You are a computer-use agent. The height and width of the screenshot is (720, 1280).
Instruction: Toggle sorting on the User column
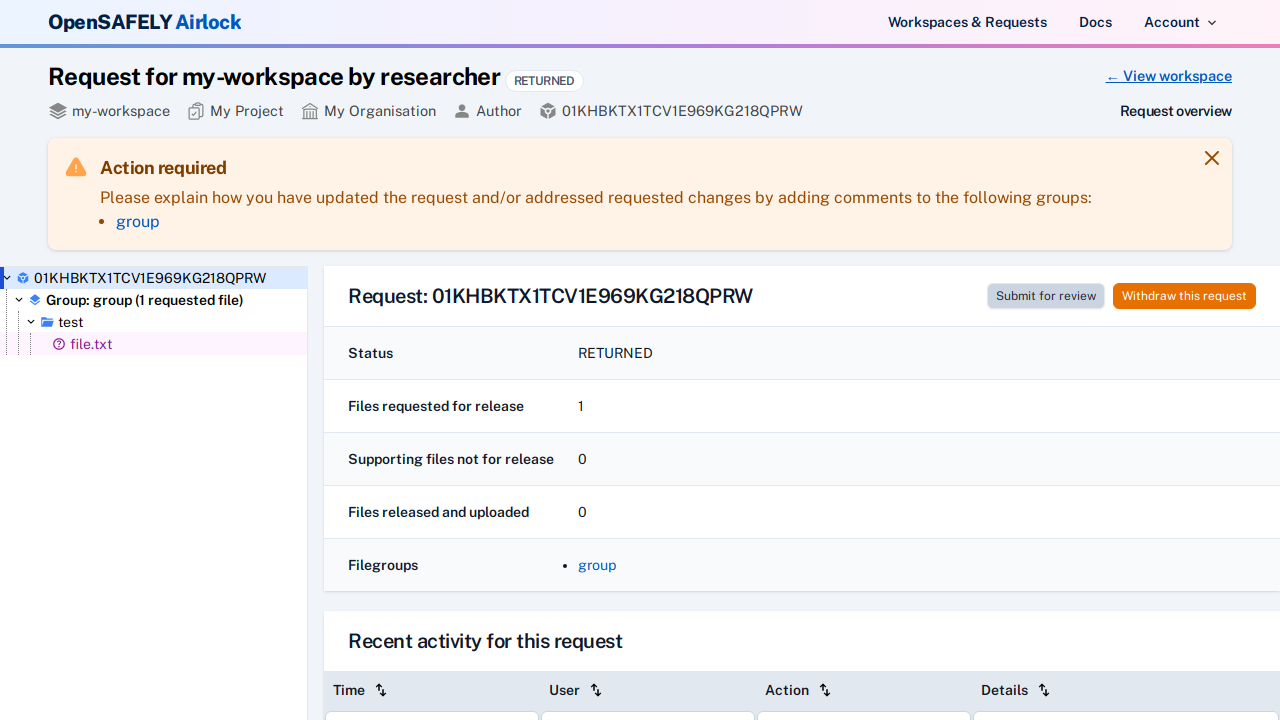pyautogui.click(x=595, y=690)
